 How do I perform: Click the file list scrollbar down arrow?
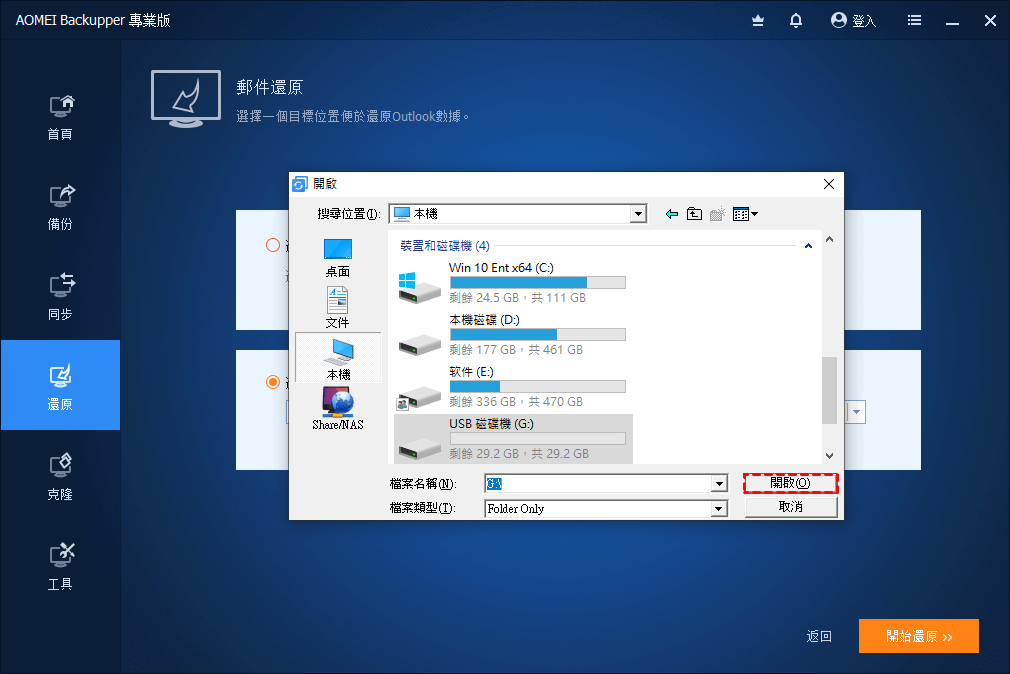[x=830, y=456]
